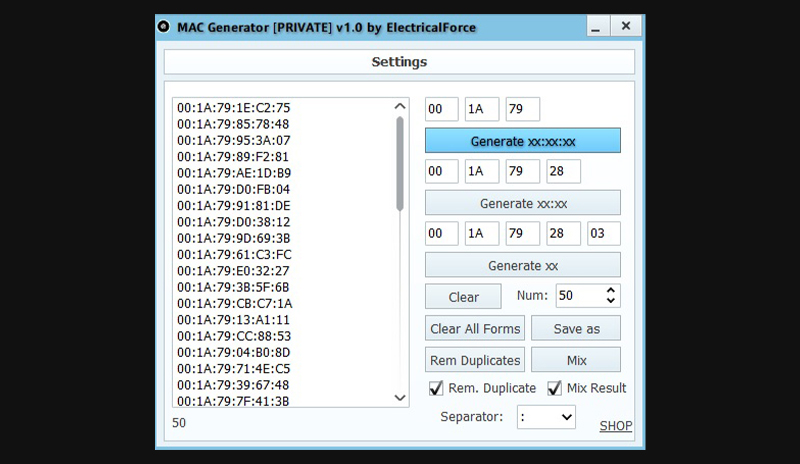Click the Rem Duplicates button

tap(475, 360)
